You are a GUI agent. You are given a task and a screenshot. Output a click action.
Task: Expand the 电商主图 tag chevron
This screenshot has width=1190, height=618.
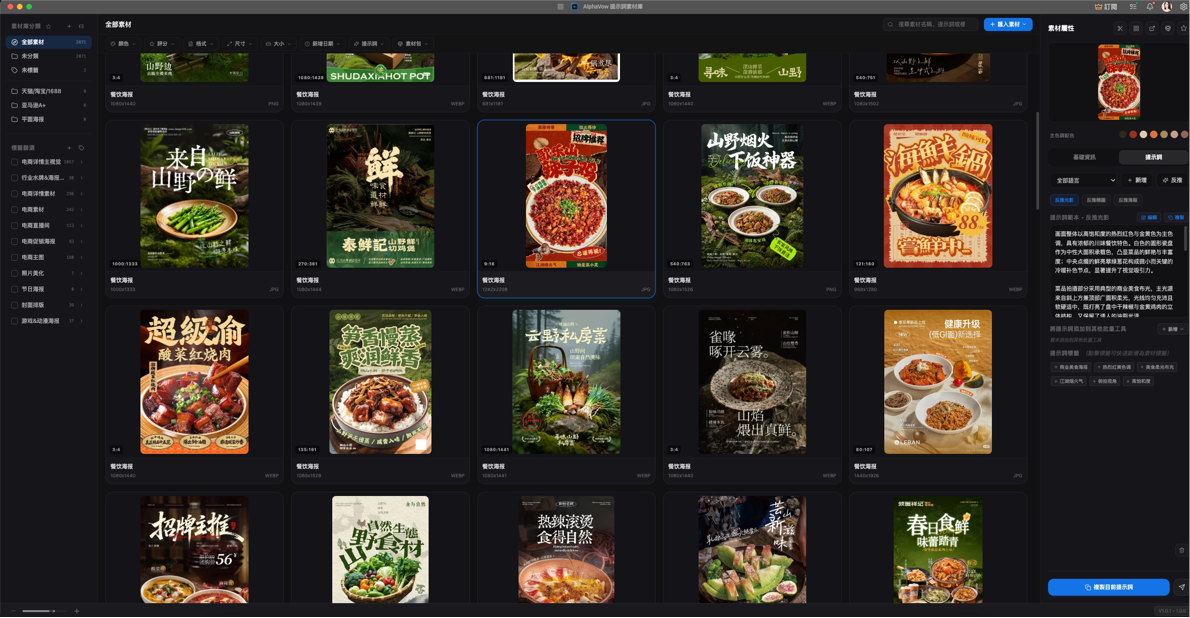[x=81, y=257]
